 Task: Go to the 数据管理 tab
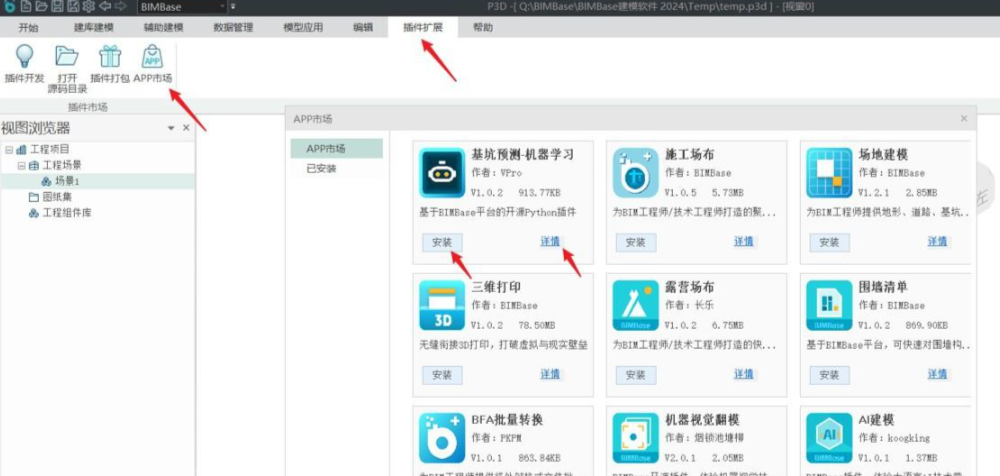tap(233, 27)
